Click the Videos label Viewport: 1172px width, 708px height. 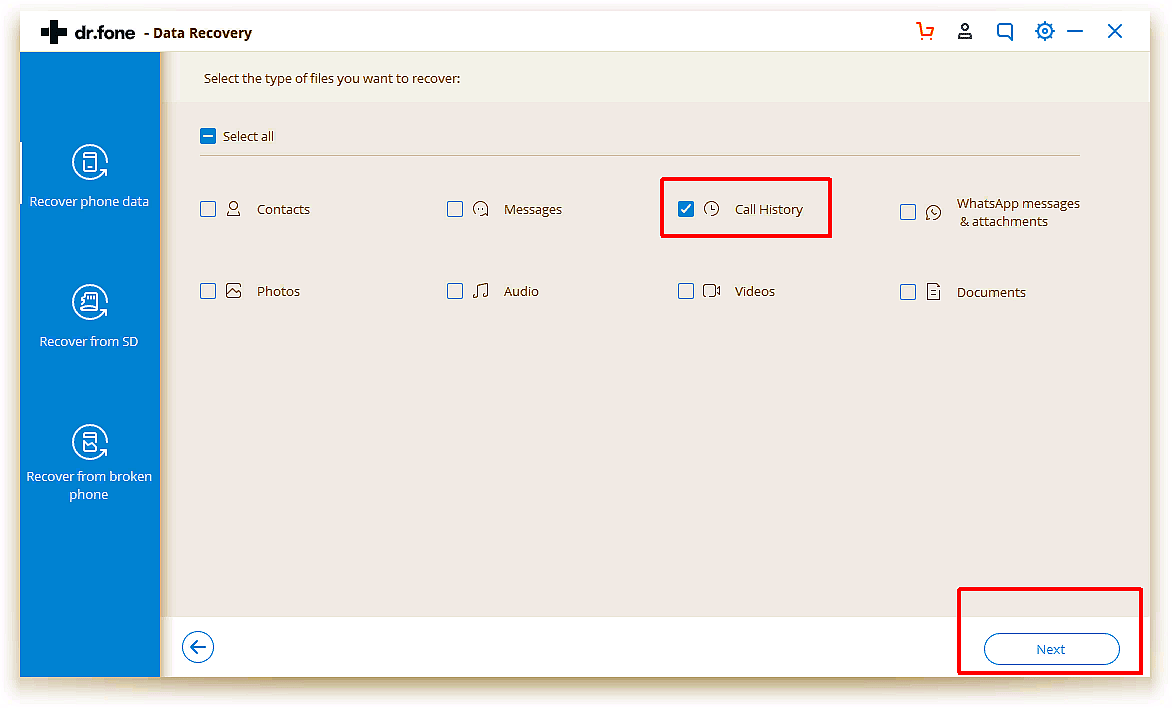pos(755,292)
